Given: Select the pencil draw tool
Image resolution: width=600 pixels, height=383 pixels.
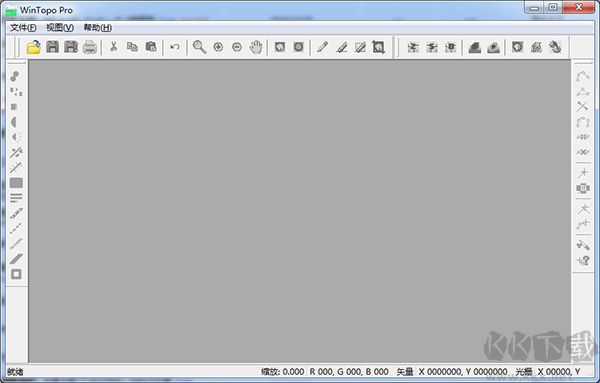Looking at the screenshot, I should [x=322, y=47].
